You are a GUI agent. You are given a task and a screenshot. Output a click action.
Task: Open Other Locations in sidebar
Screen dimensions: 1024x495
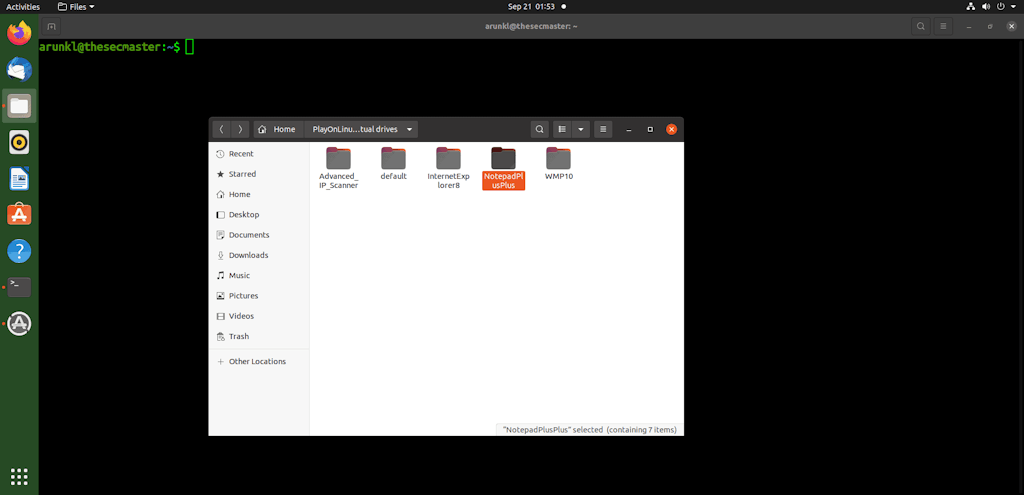coord(259,361)
